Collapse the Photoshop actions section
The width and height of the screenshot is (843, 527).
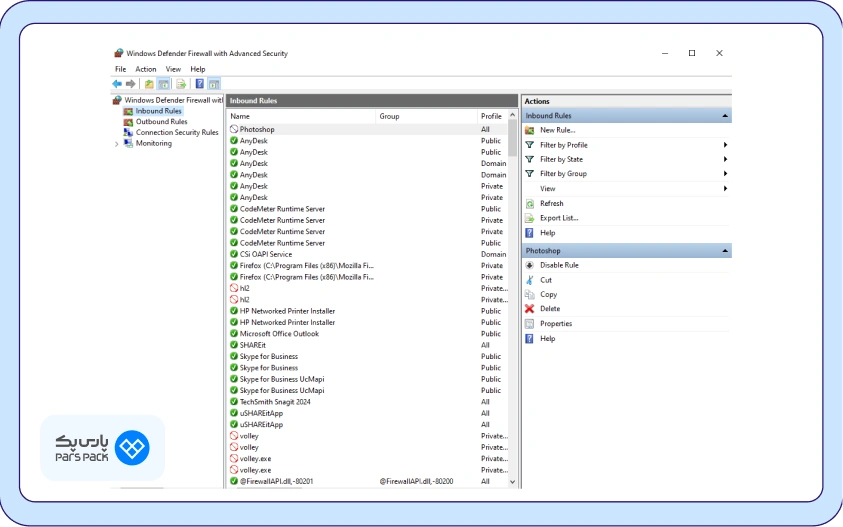[725, 251]
